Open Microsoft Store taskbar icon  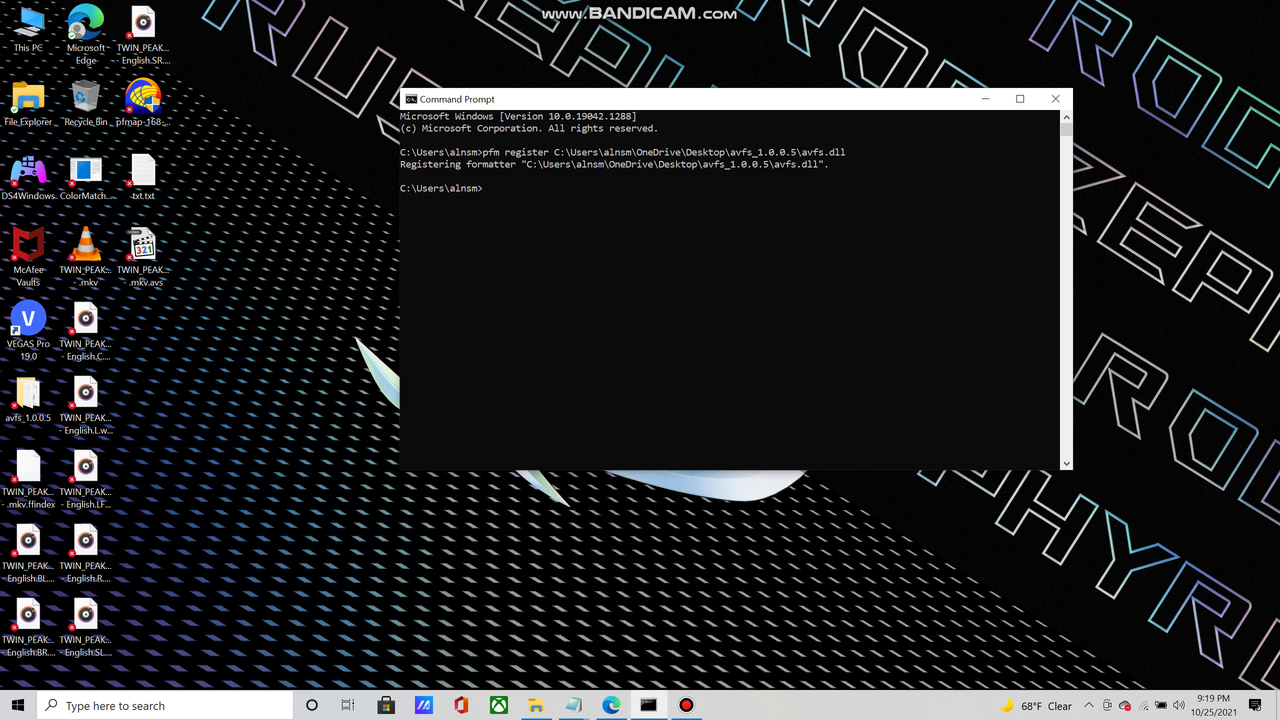386,705
